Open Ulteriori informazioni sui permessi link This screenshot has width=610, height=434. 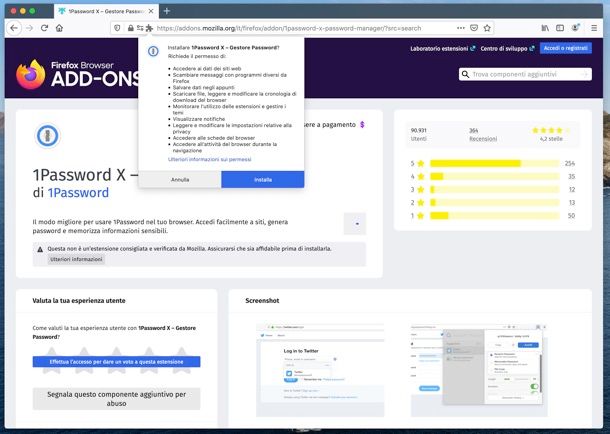(x=210, y=159)
